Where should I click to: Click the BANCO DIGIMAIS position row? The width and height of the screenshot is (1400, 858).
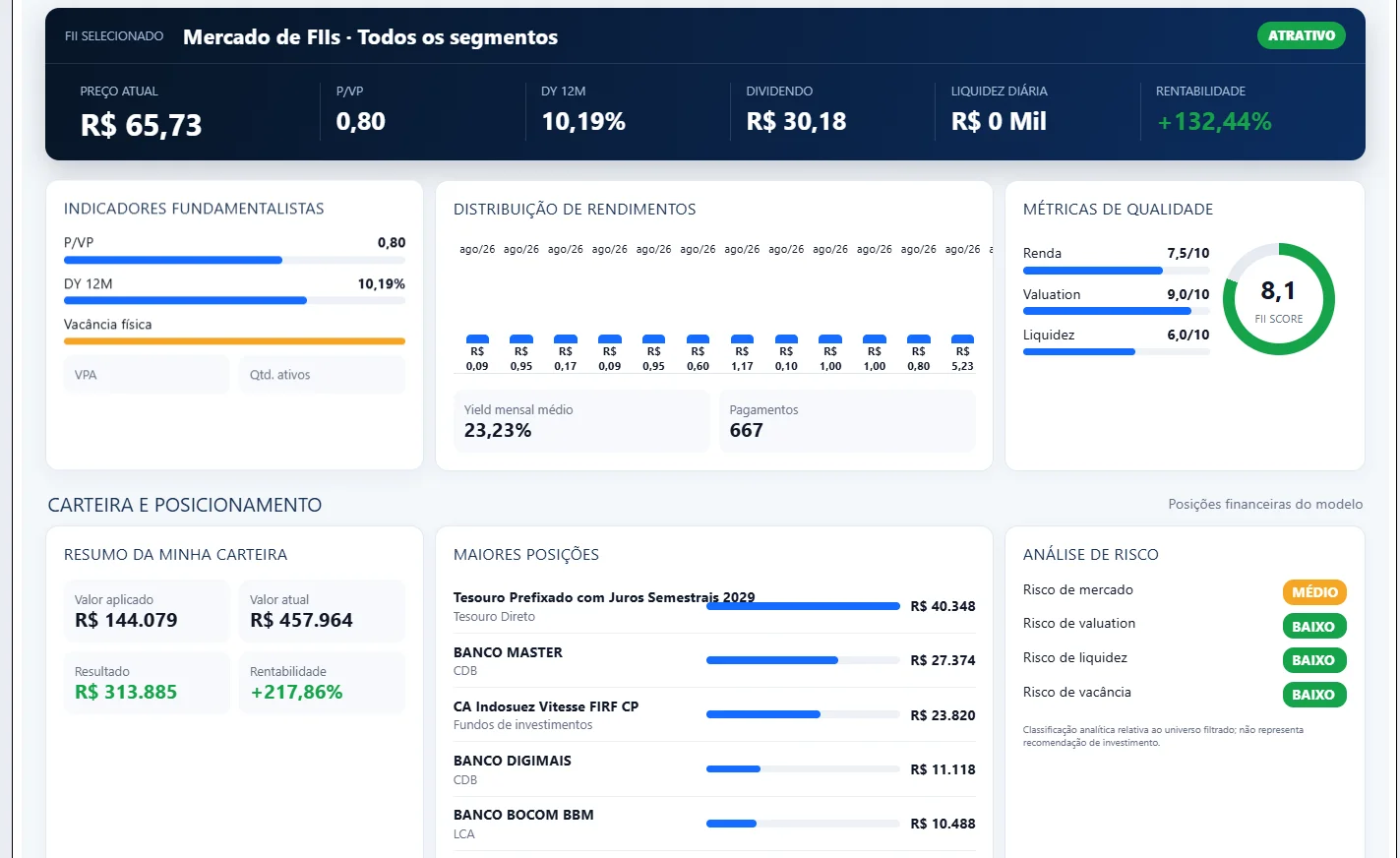(714, 769)
